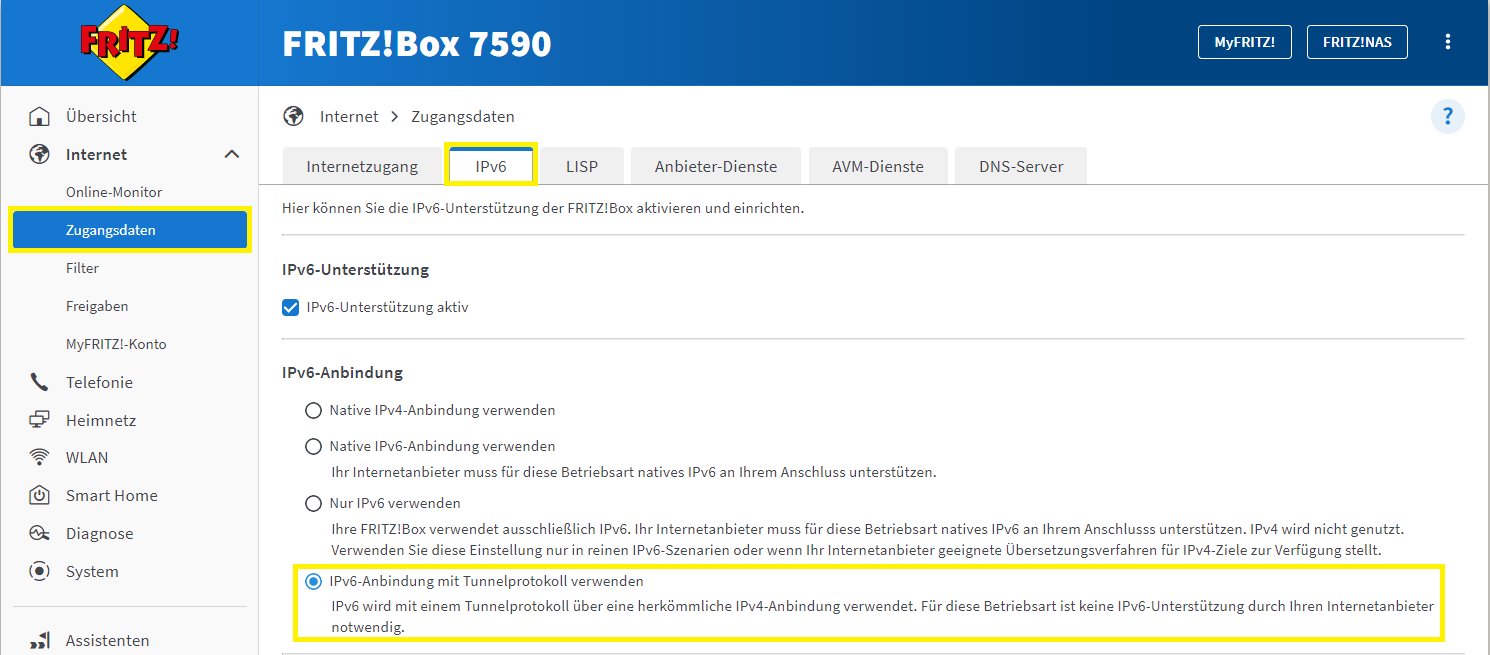The image size is (1490, 655).
Task: Select IPv6-Anbindung mit Tunnelprotokoll radio
Action: click(x=313, y=580)
